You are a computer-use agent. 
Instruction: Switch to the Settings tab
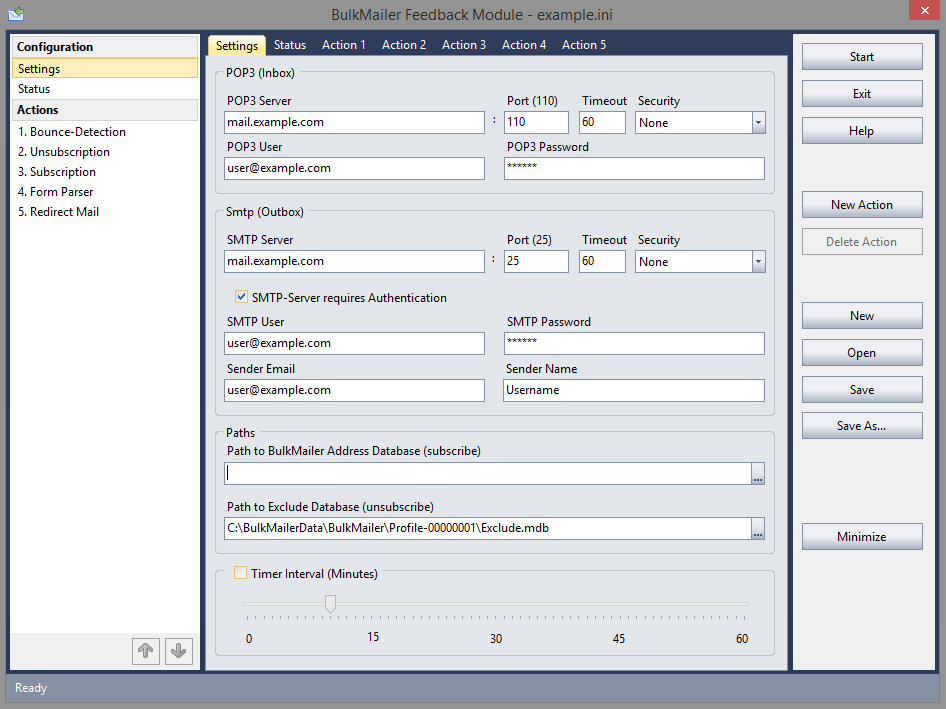(x=236, y=45)
